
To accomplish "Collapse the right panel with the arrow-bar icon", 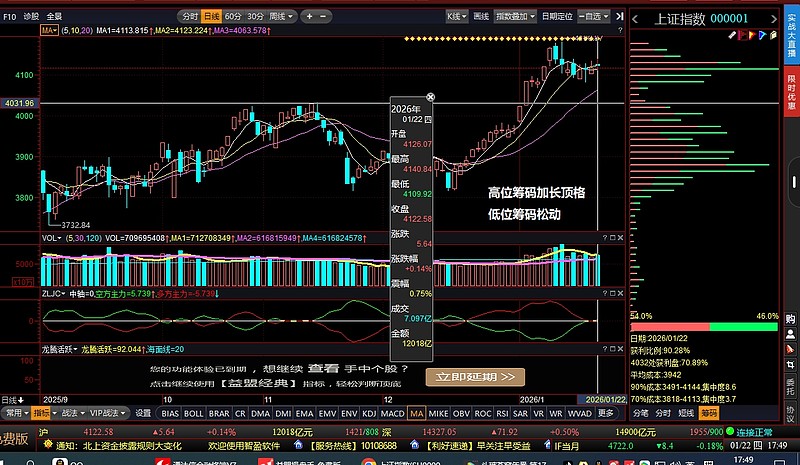I will [x=620, y=17].
